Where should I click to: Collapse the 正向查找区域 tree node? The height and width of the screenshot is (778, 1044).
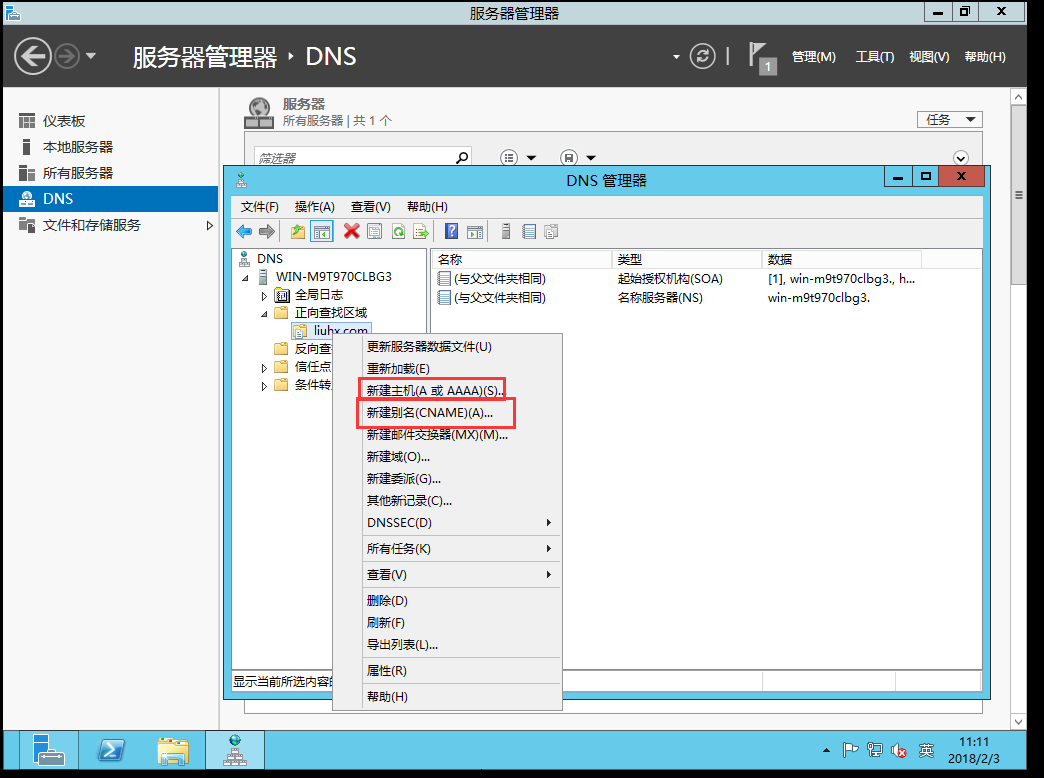[x=264, y=314]
